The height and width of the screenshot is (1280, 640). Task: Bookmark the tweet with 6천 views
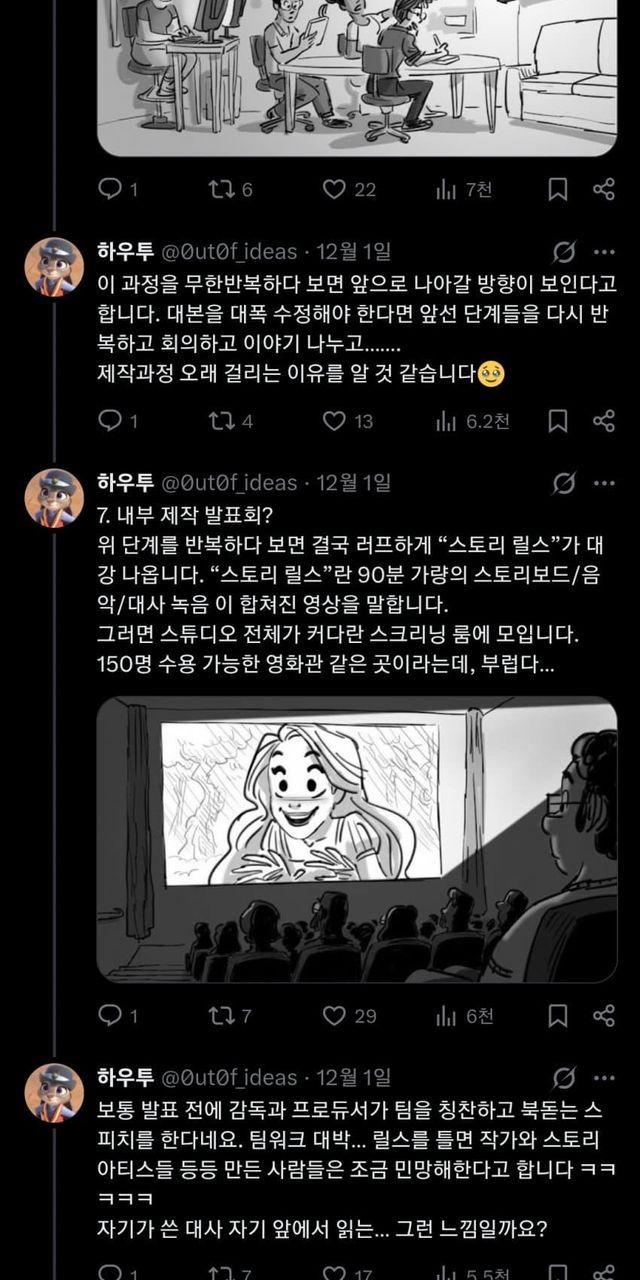559,1015
